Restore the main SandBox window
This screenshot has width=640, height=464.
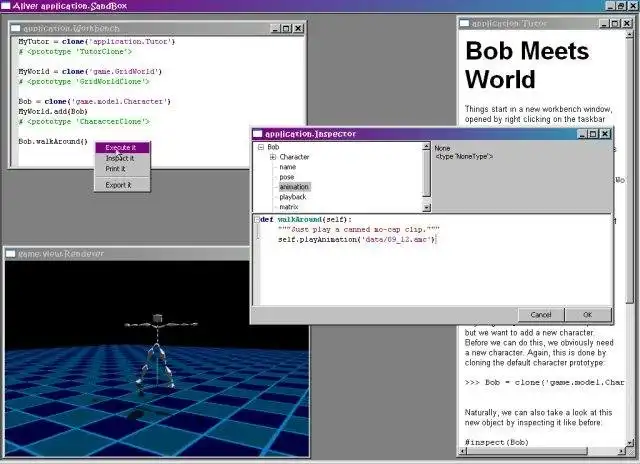coord(621,6)
